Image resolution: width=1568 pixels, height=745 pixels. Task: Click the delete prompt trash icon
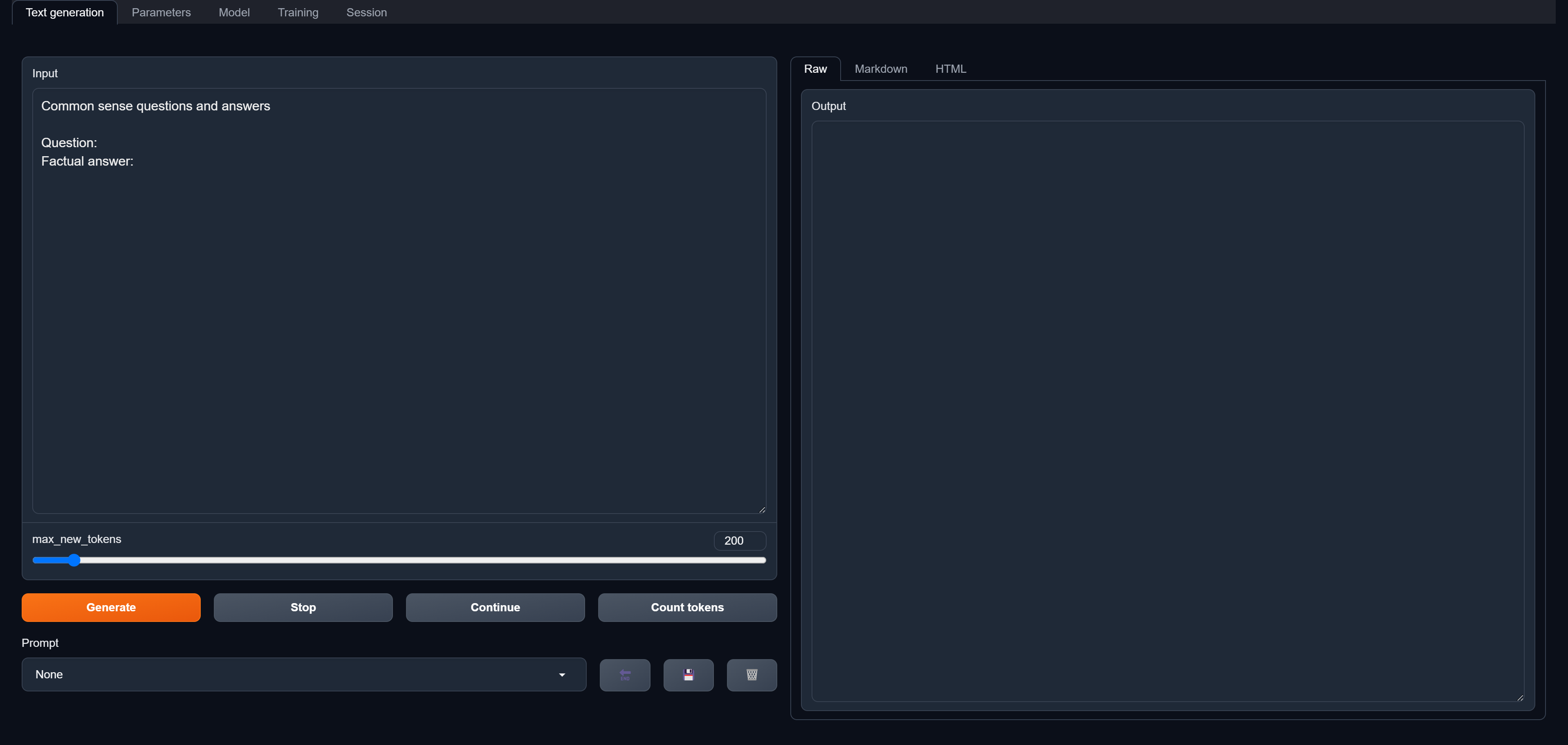[x=752, y=674]
